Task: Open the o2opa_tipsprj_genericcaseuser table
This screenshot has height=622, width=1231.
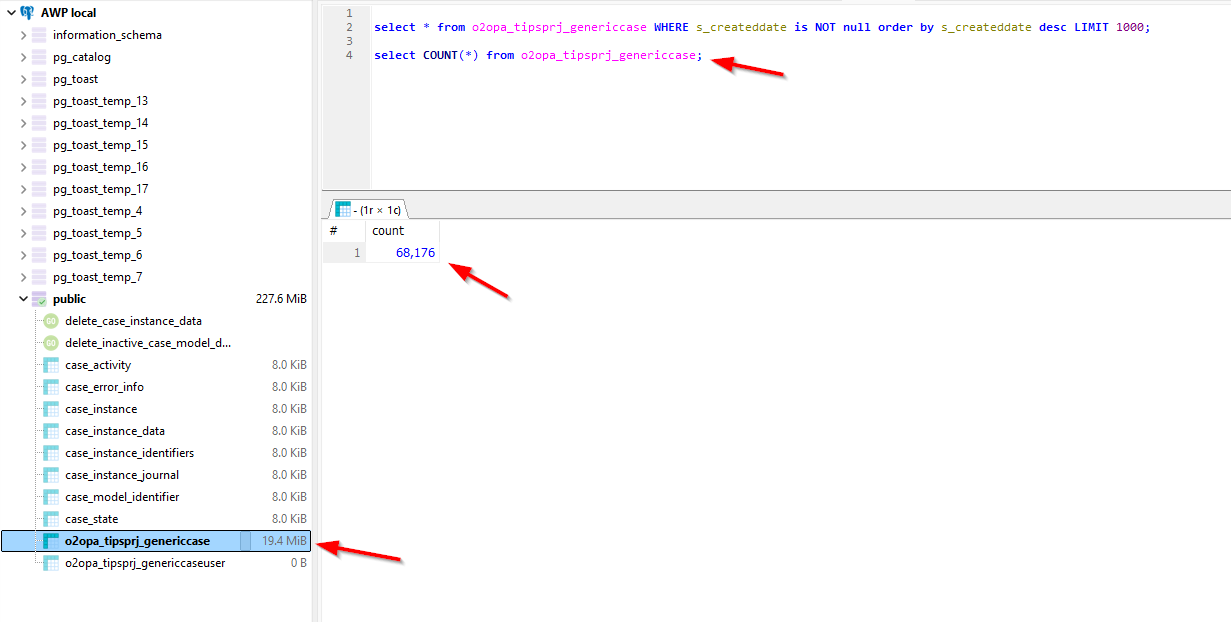Action: [x=145, y=563]
